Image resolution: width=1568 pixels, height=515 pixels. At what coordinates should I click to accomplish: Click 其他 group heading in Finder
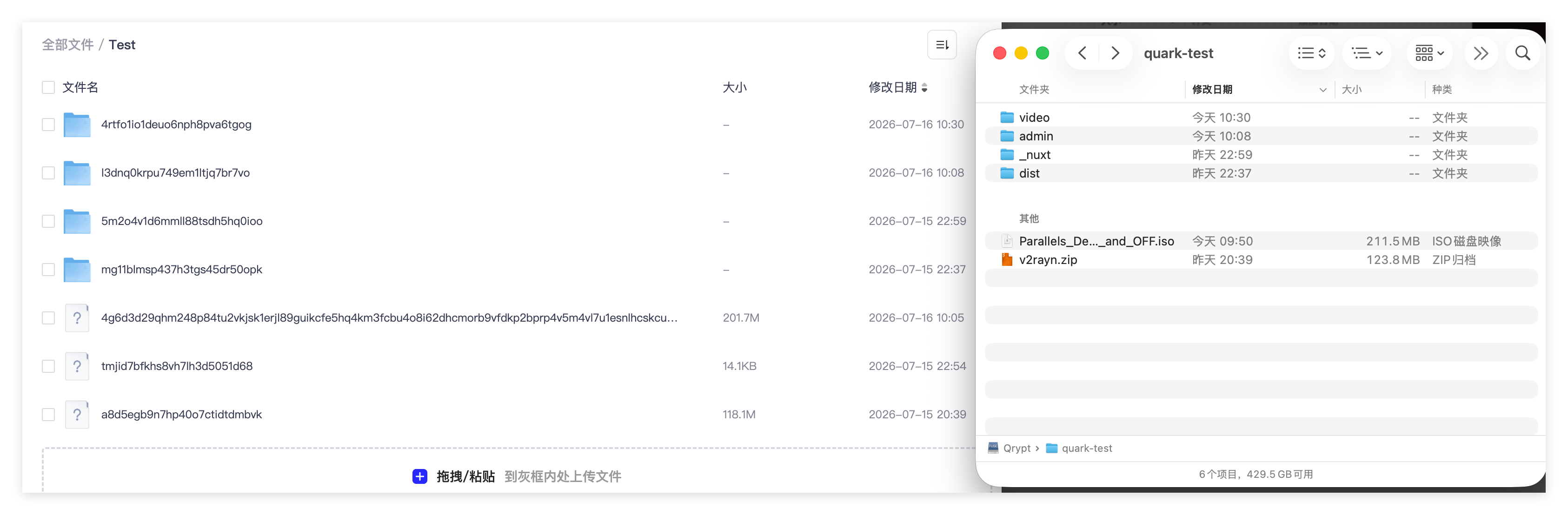pyautogui.click(x=1029, y=218)
